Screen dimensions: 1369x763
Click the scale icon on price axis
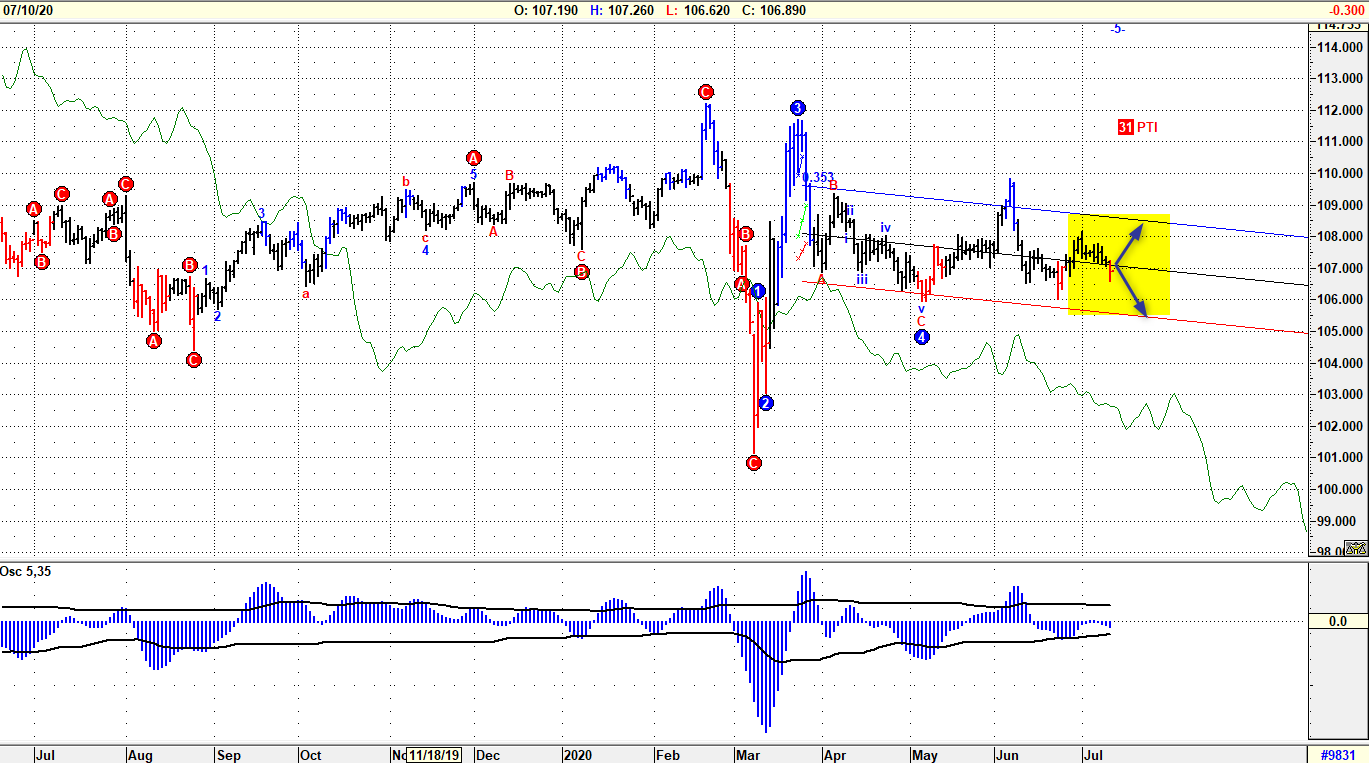(1355, 548)
